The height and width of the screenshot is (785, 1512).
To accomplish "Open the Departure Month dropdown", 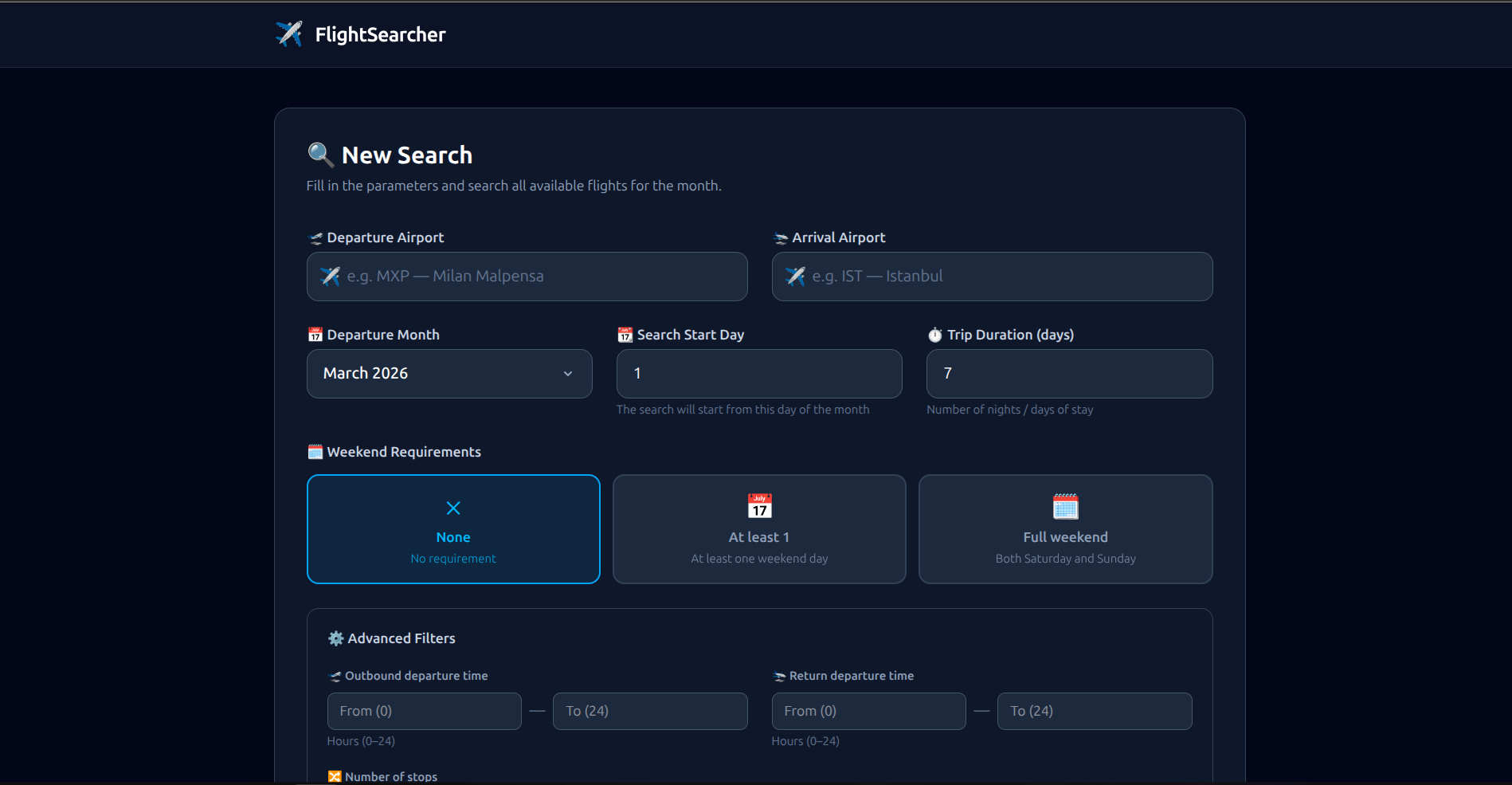I will coord(449,373).
